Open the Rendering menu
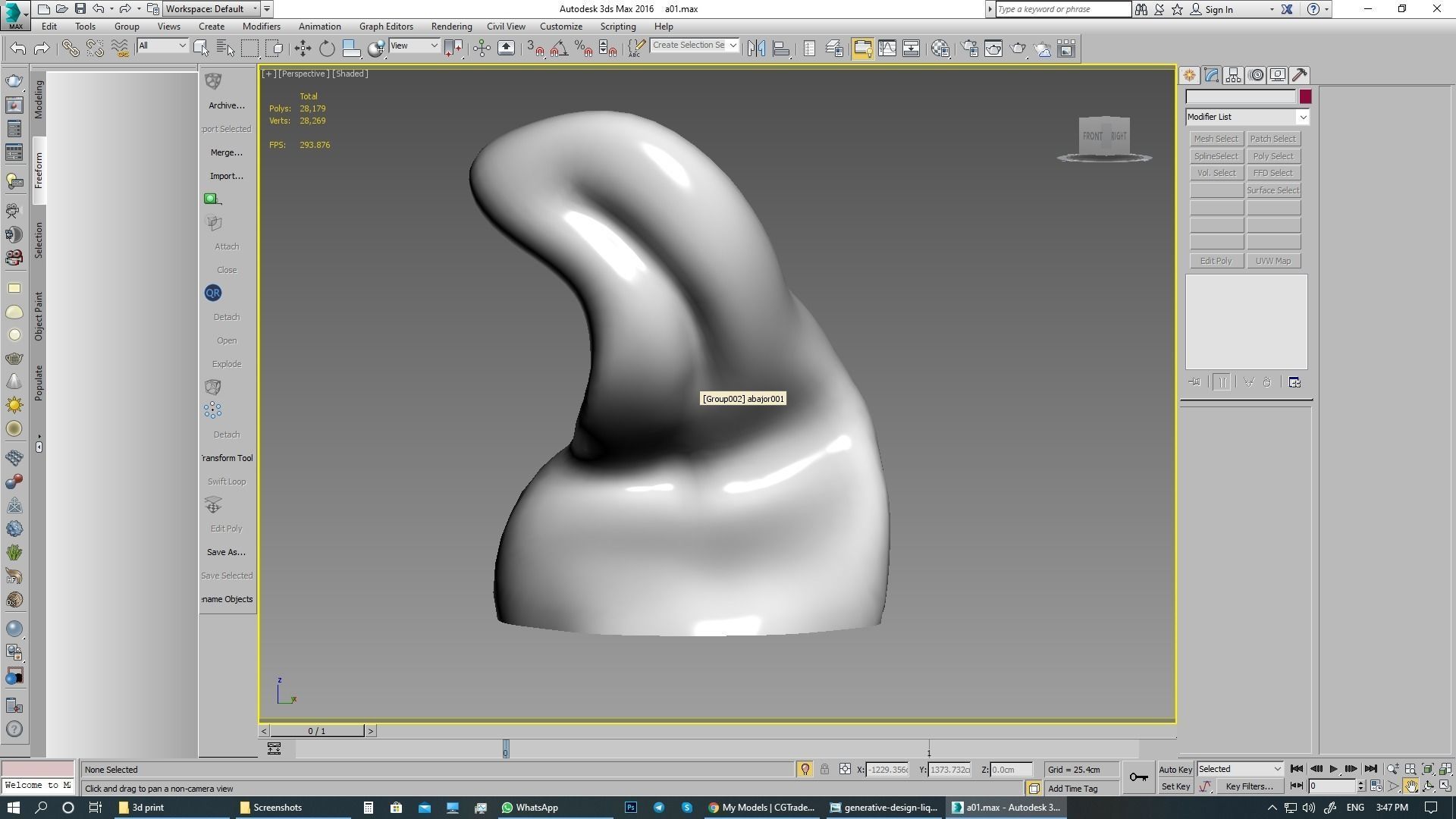This screenshot has height=819, width=1456. [451, 27]
